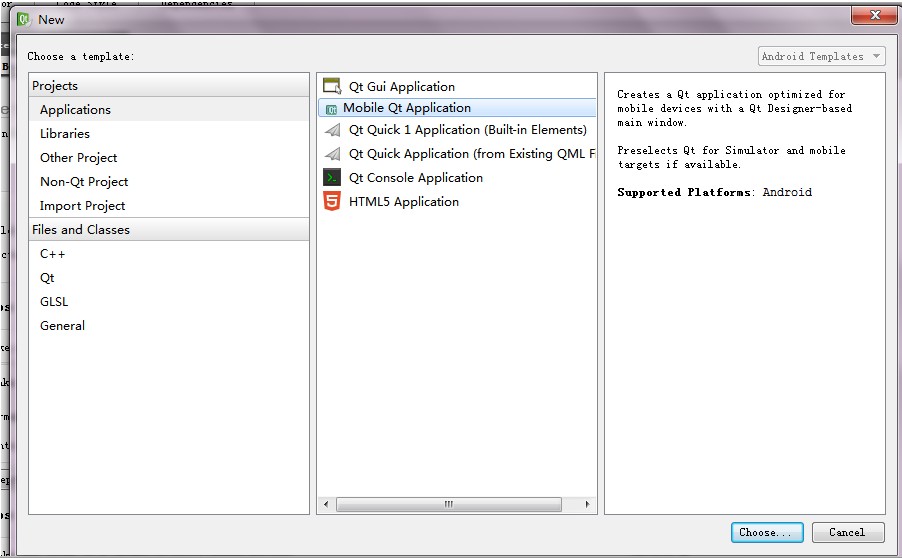This screenshot has width=902, height=558.
Task: Select Applications under Projects
Action: (169, 109)
